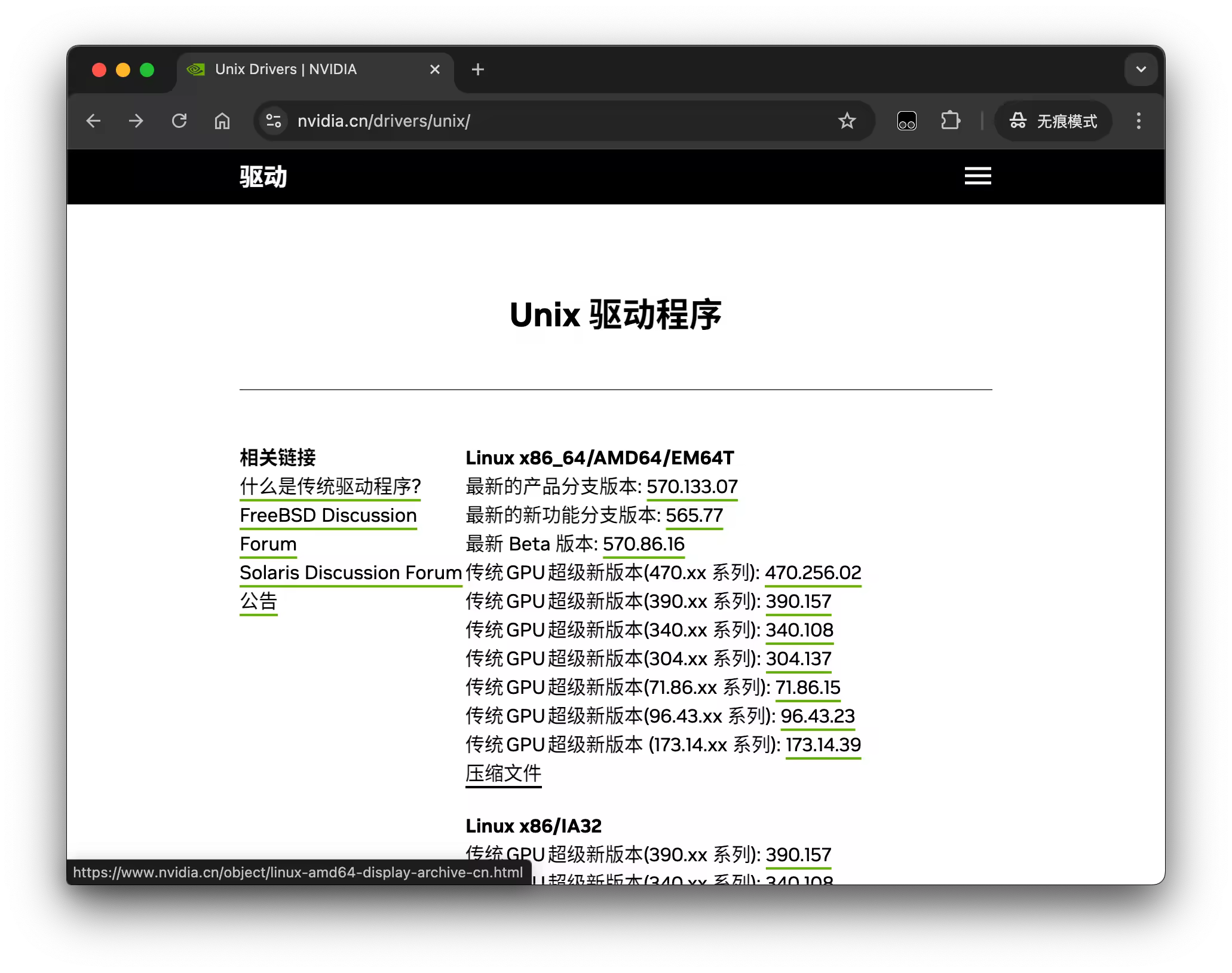The image size is (1232, 973).
Task: Open the 公告 link
Action: click(x=259, y=601)
